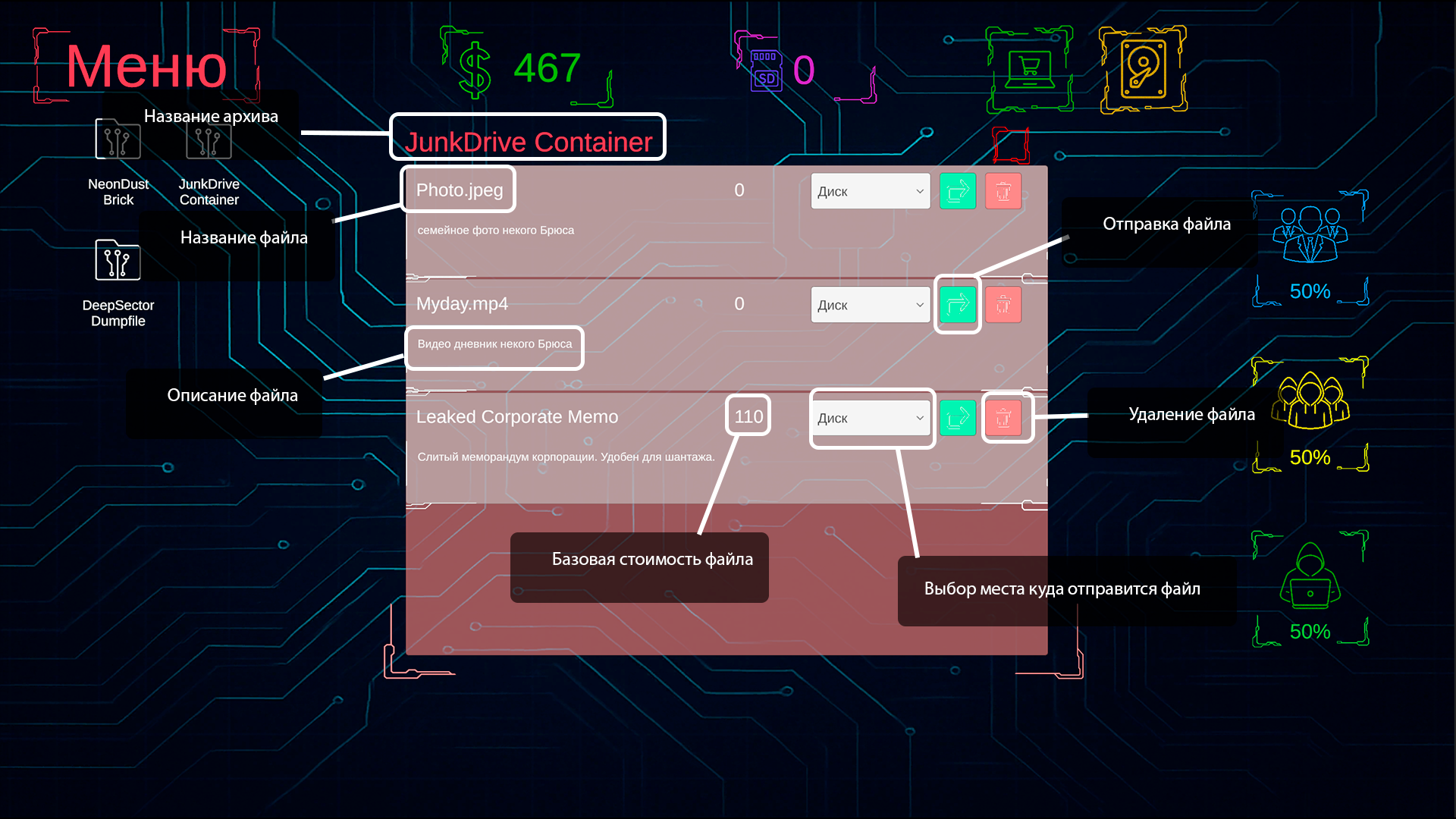
Task: Open the NeonDust Brick archive folder
Action: (x=118, y=140)
